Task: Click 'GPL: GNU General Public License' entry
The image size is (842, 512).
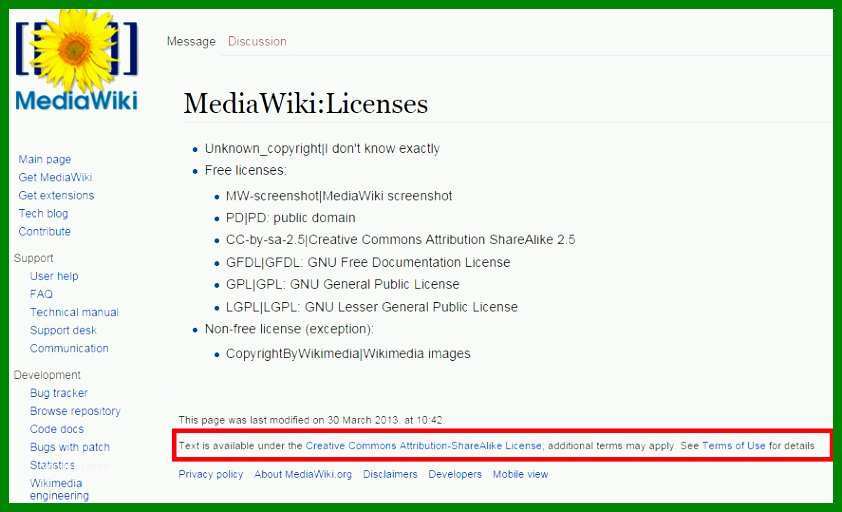Action: click(343, 284)
